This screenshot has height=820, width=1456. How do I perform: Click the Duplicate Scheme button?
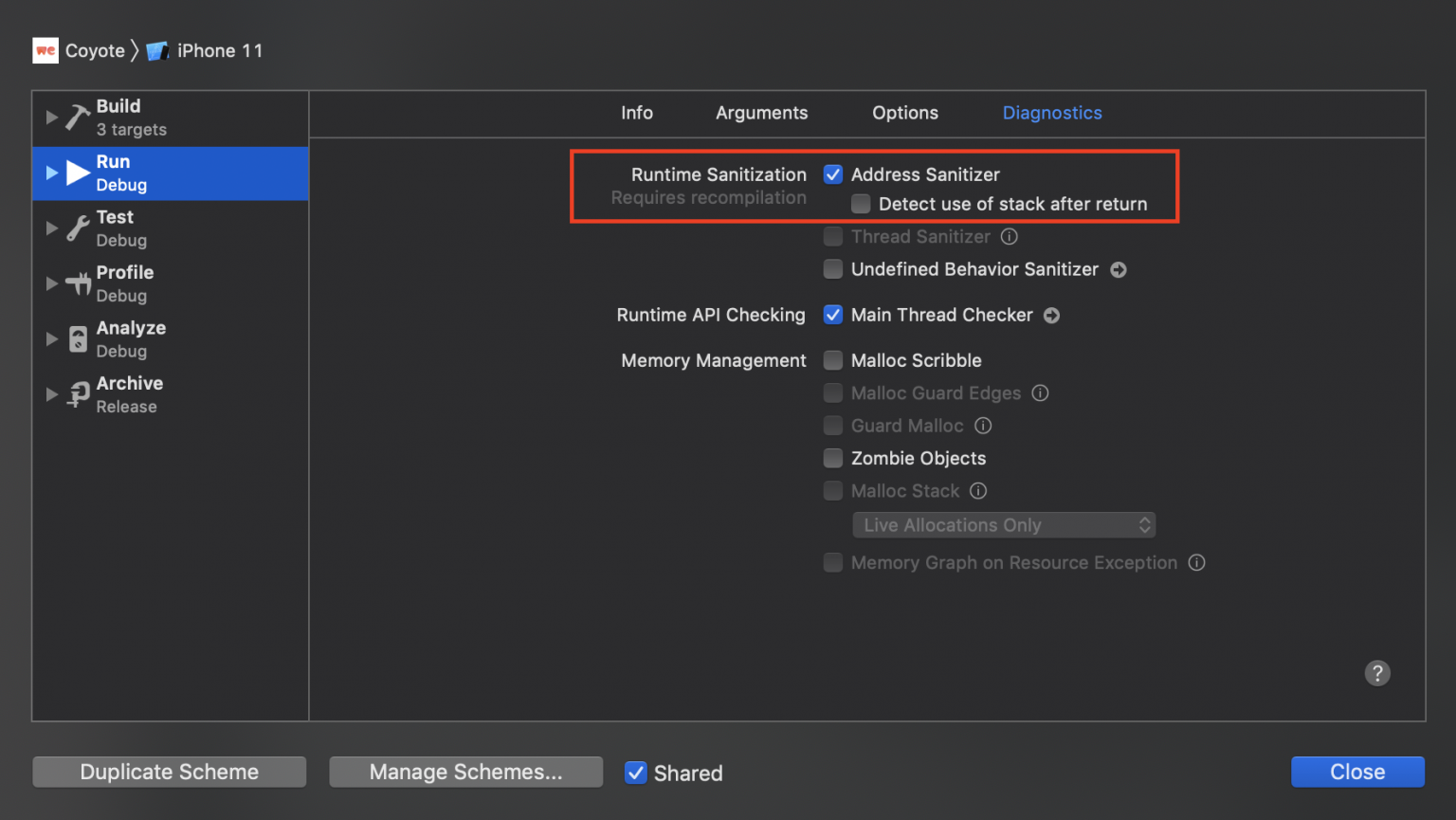click(169, 772)
